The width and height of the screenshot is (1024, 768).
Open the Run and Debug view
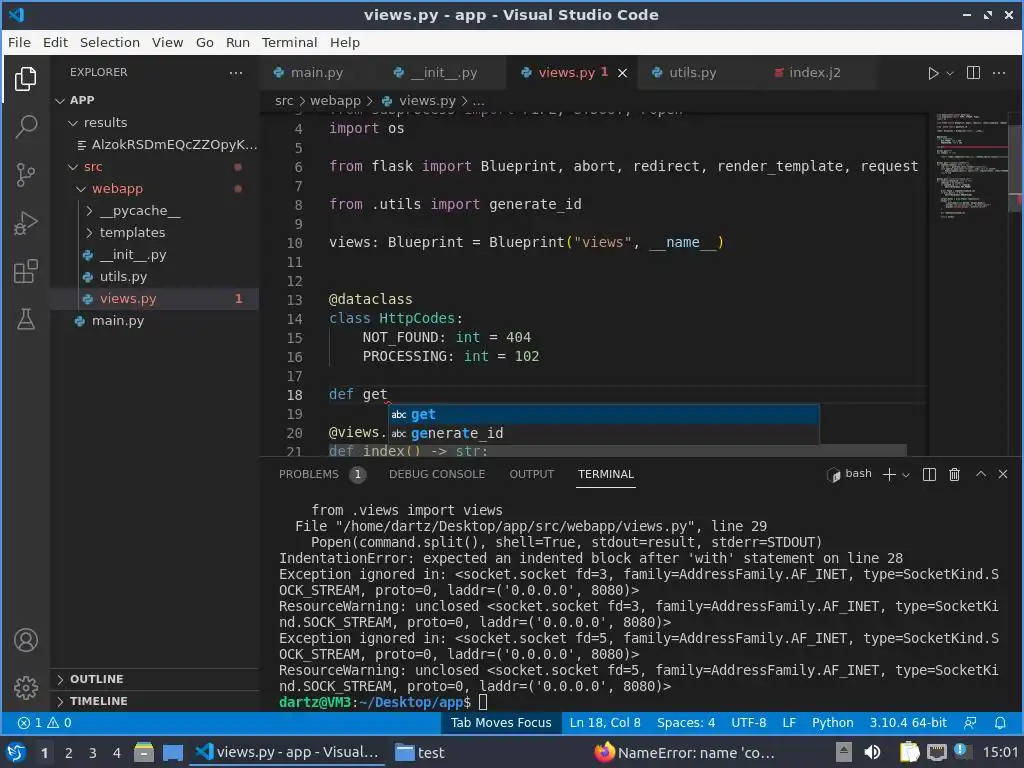(25, 223)
